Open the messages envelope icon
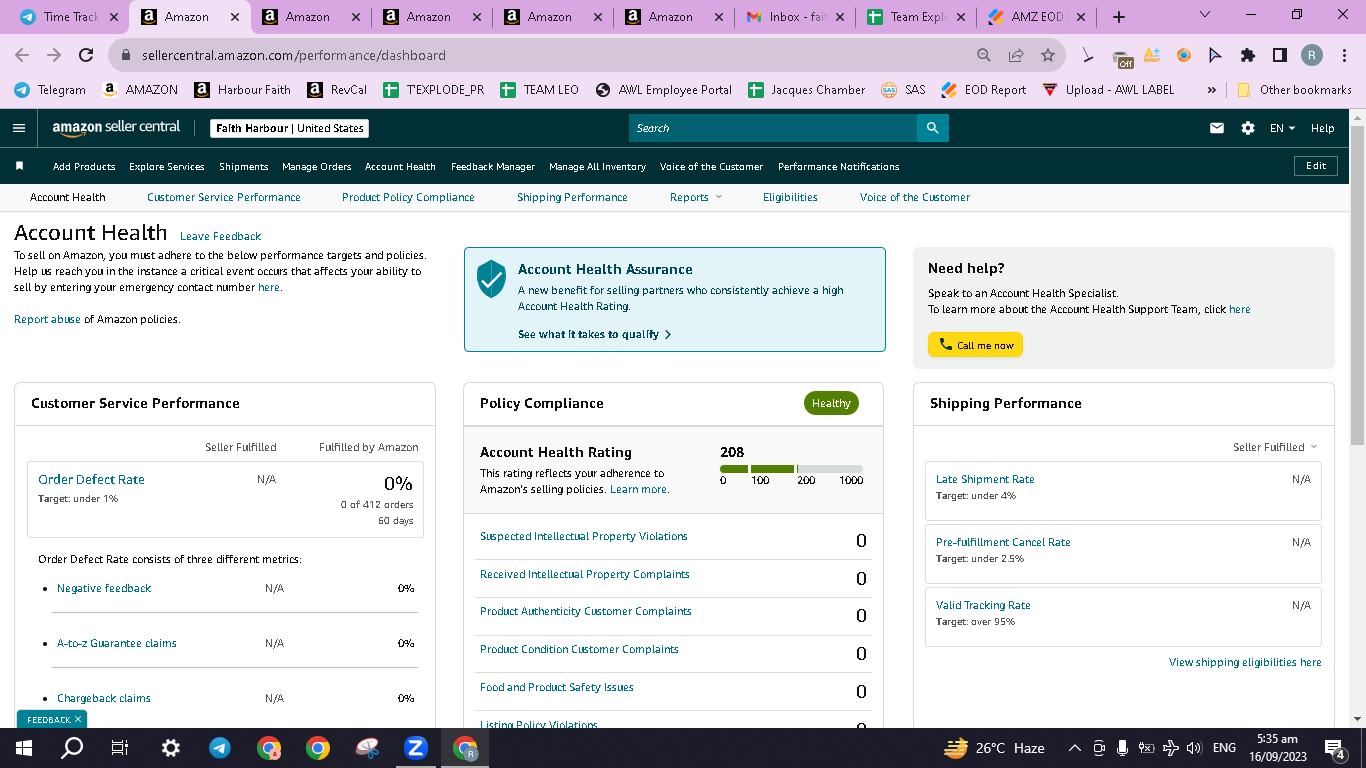The height and width of the screenshot is (768, 1366). tap(1217, 128)
